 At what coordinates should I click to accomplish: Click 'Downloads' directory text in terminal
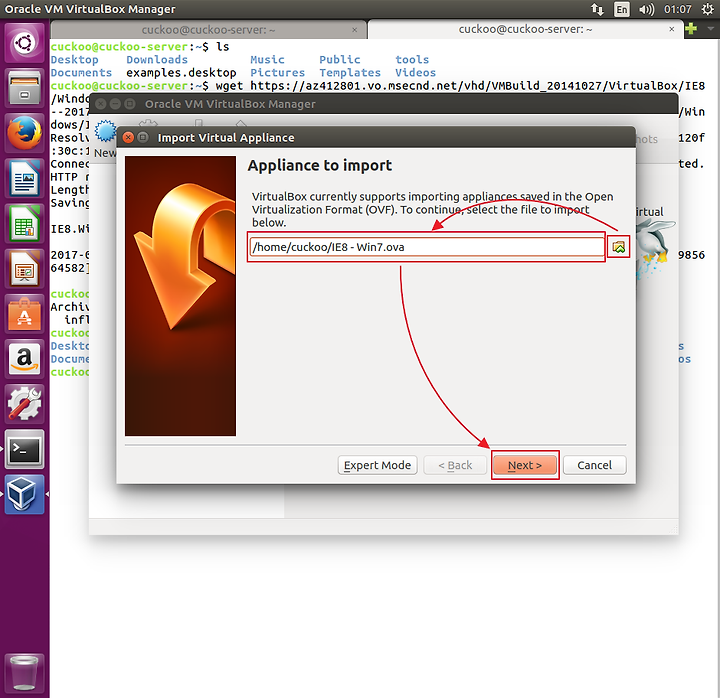(x=157, y=60)
